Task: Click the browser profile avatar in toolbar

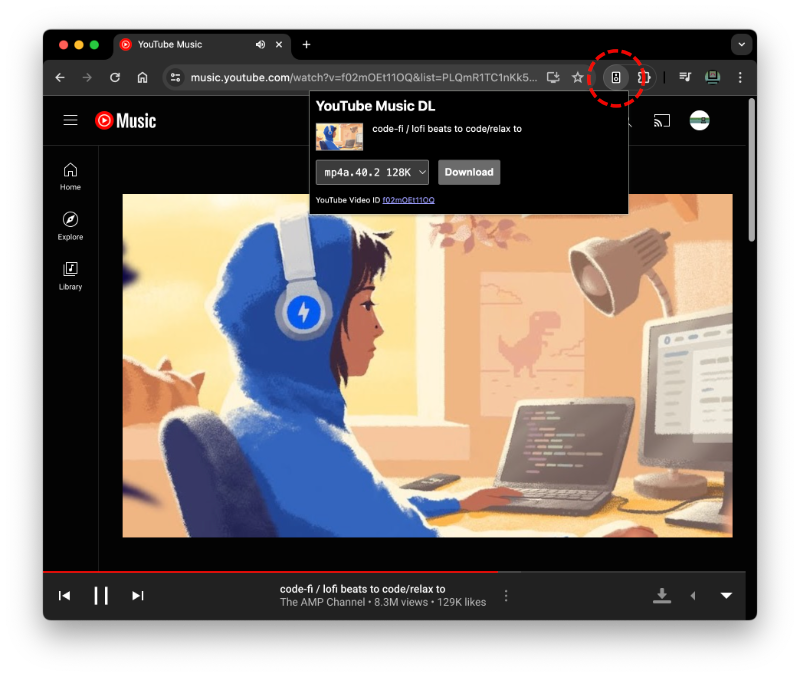Action: point(712,77)
